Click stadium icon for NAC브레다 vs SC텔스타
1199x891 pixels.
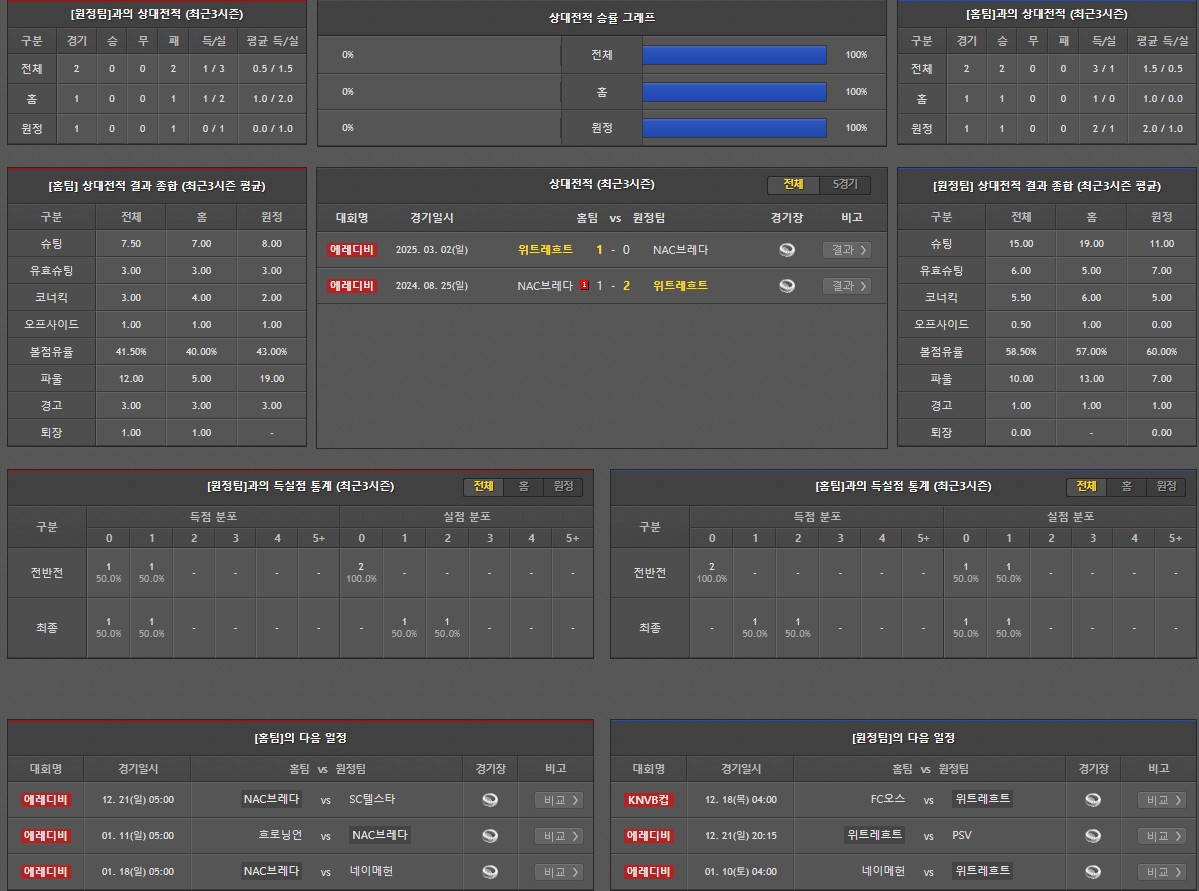pyautogui.click(x=490, y=800)
